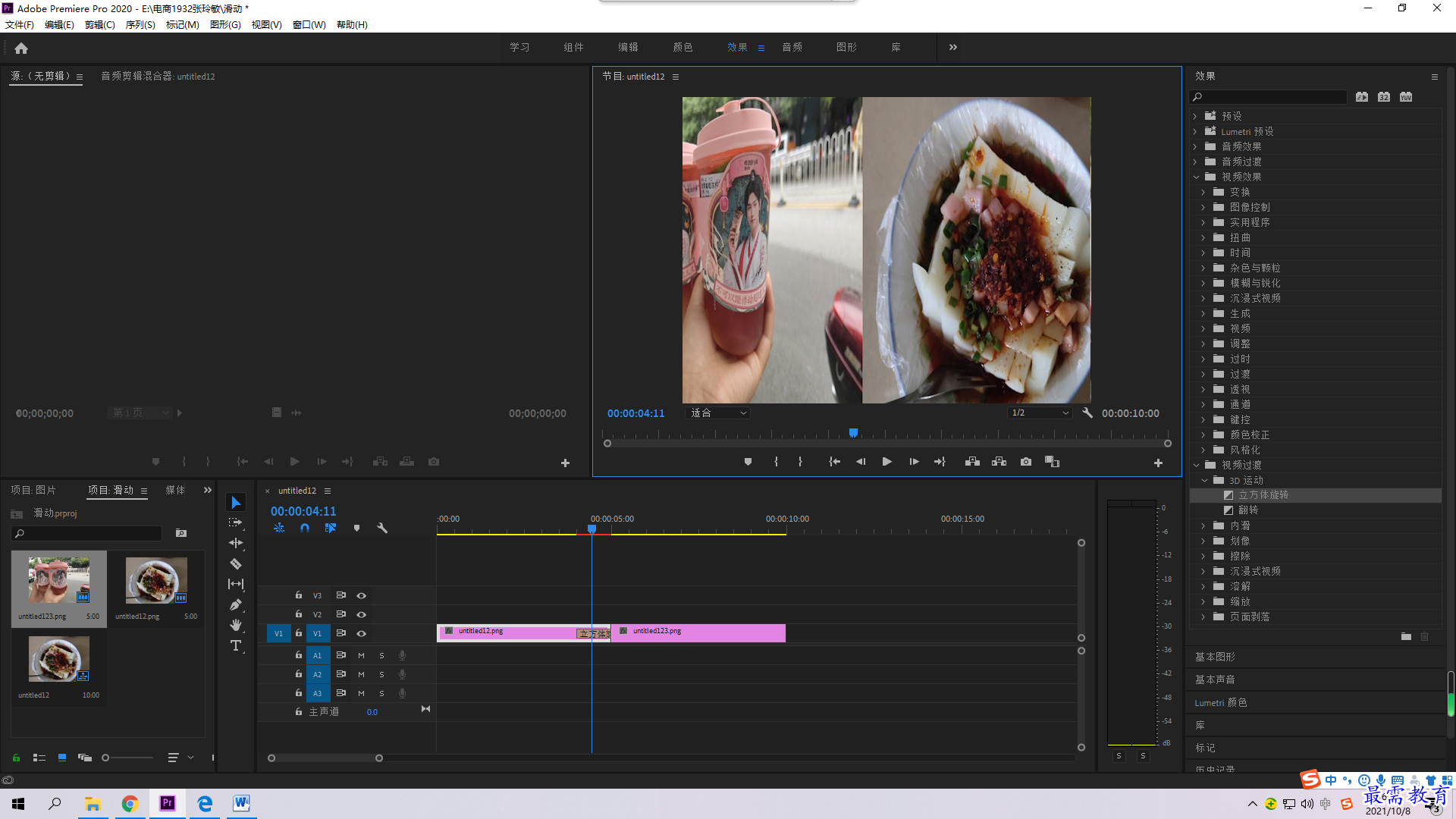Open the 文件(F) menu

tap(20, 25)
